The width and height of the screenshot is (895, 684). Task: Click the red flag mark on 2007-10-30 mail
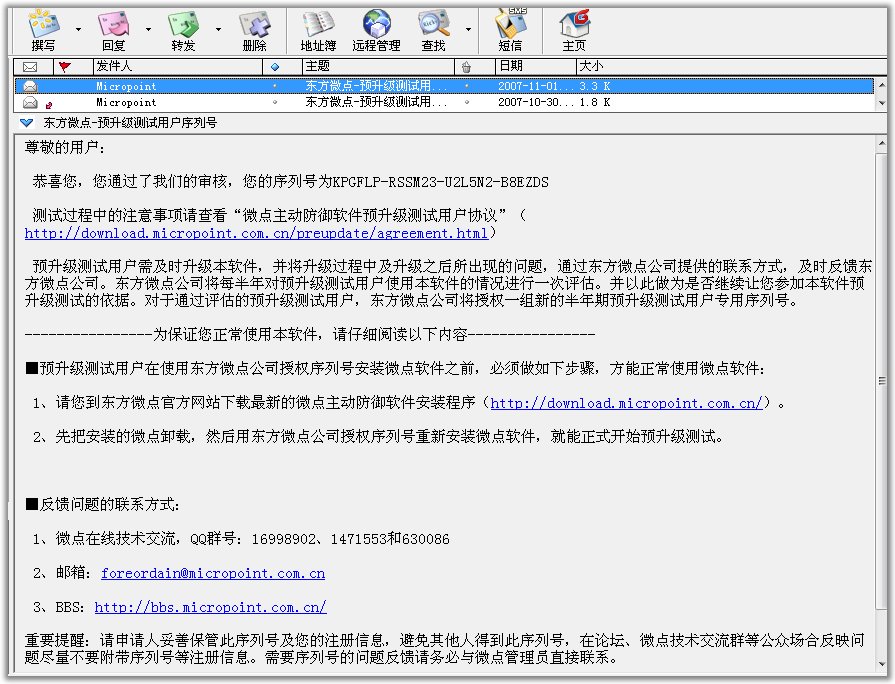49,104
